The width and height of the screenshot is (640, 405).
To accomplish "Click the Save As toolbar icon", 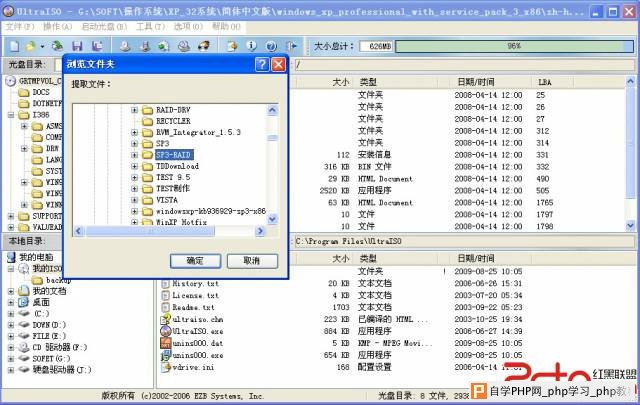I will coord(97,46).
